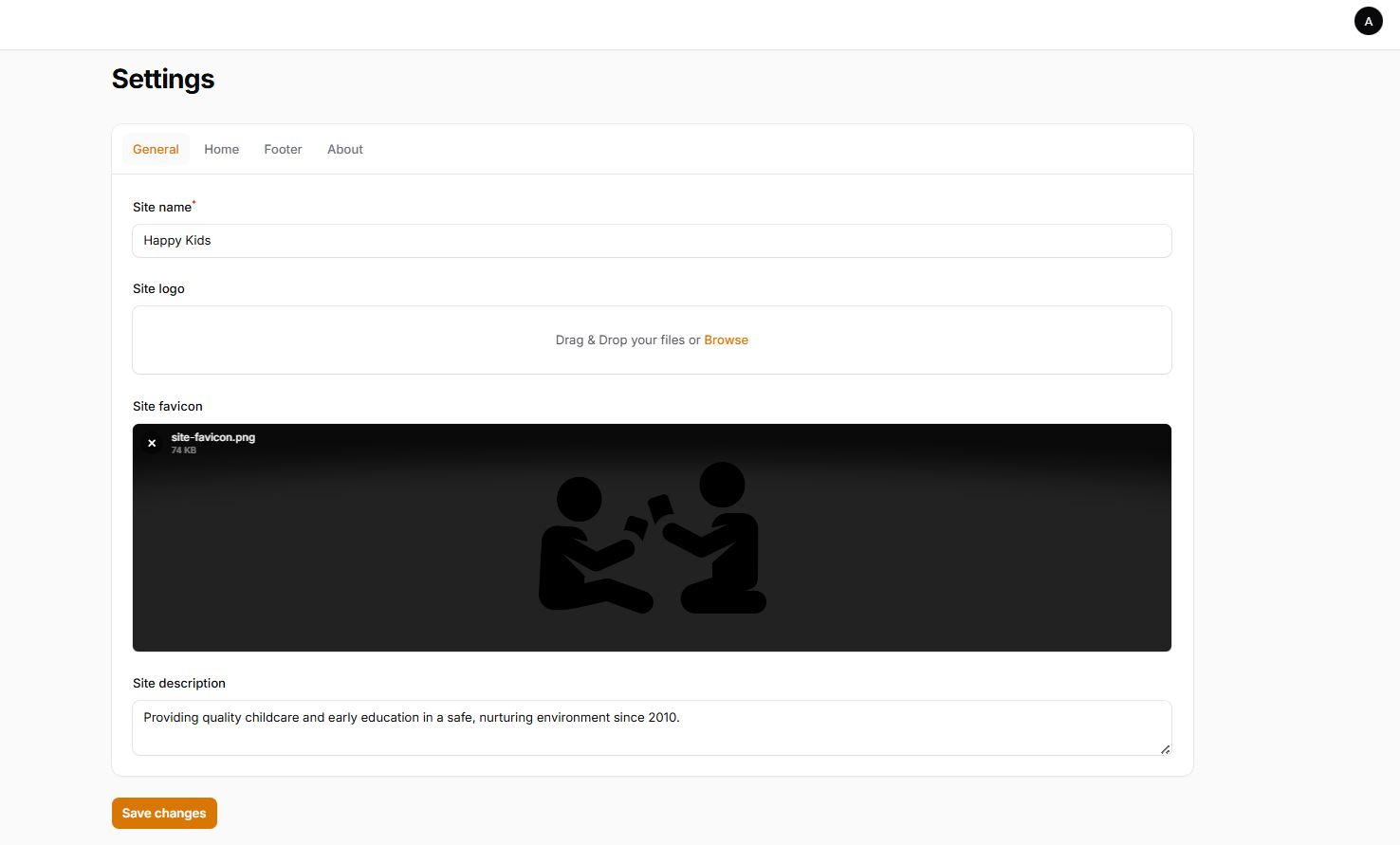Image resolution: width=1400 pixels, height=845 pixels.
Task: Click the Browse link for site logo
Action: (726, 340)
